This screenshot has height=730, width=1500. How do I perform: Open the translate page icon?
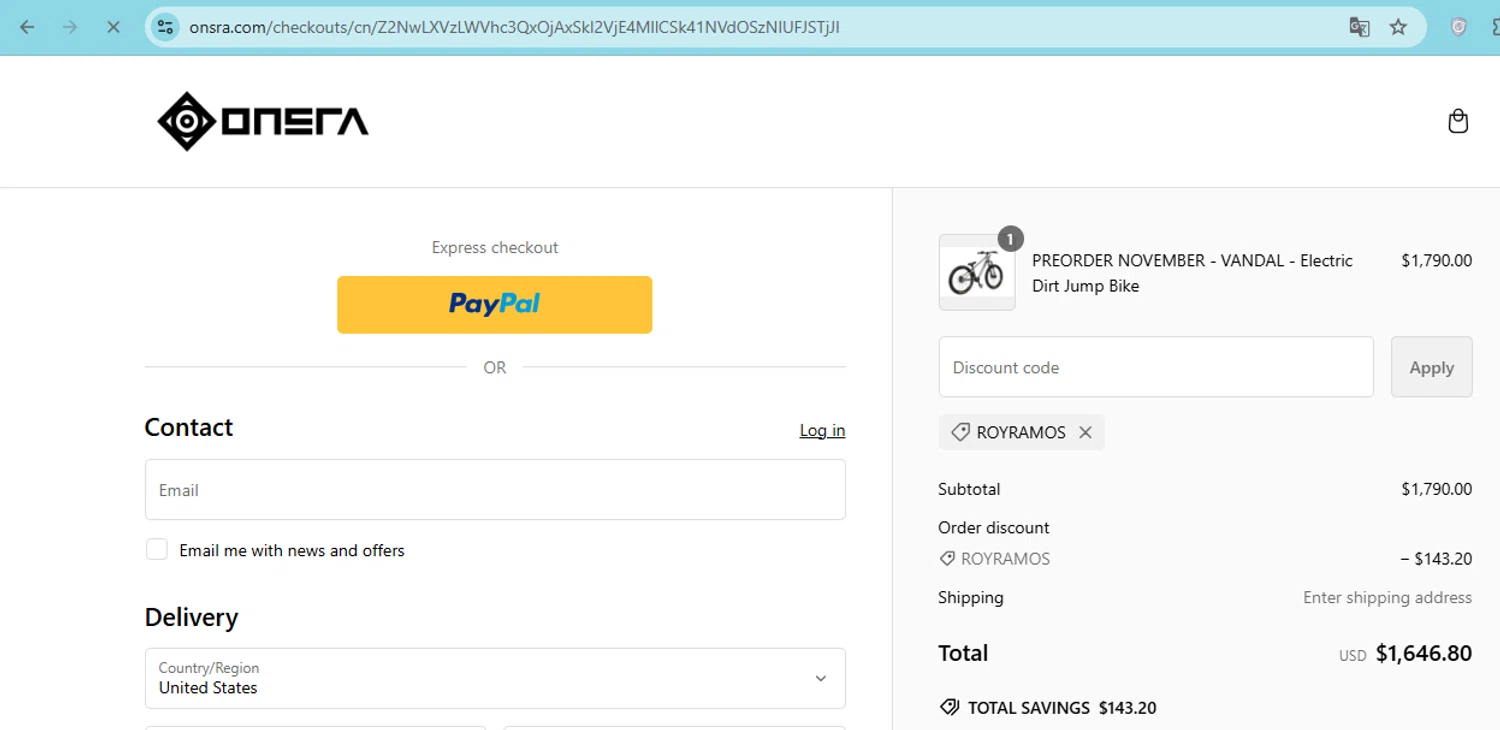click(1359, 27)
